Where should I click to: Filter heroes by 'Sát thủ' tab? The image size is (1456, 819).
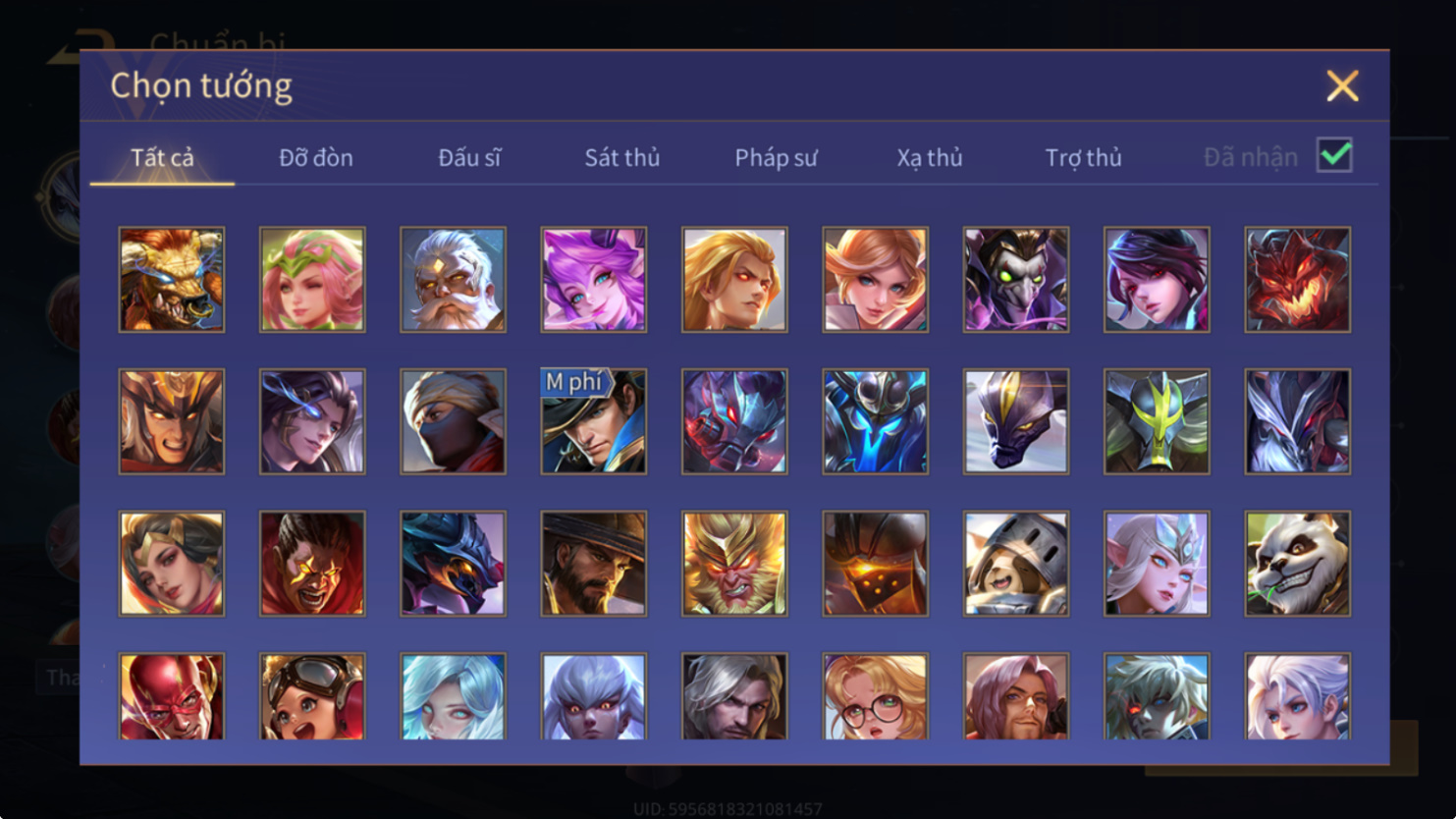pos(621,157)
